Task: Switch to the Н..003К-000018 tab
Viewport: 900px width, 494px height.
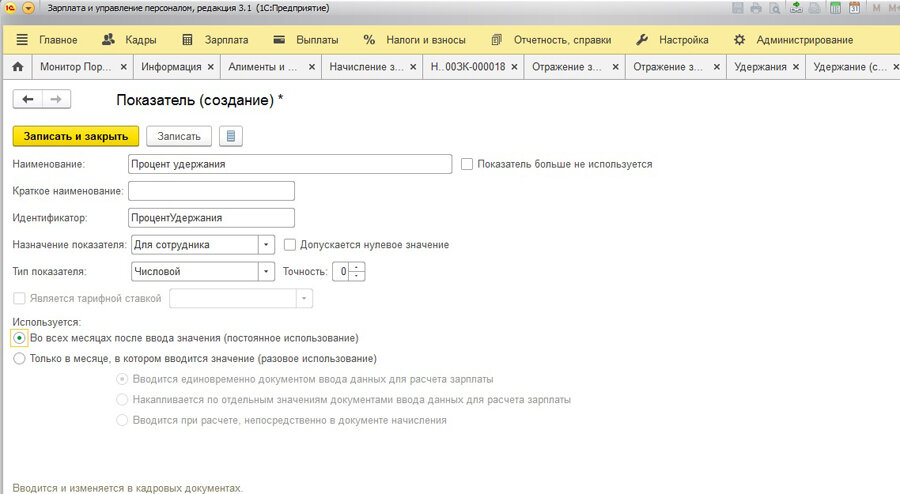Action: (x=468, y=67)
